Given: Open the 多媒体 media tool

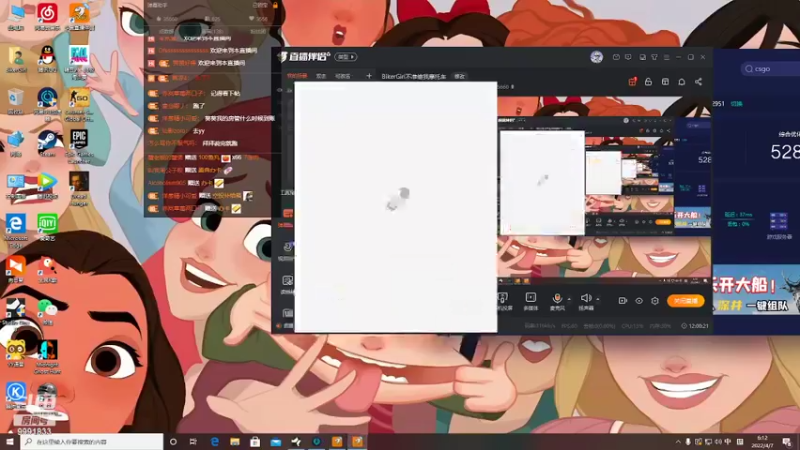Looking at the screenshot, I should (531, 301).
